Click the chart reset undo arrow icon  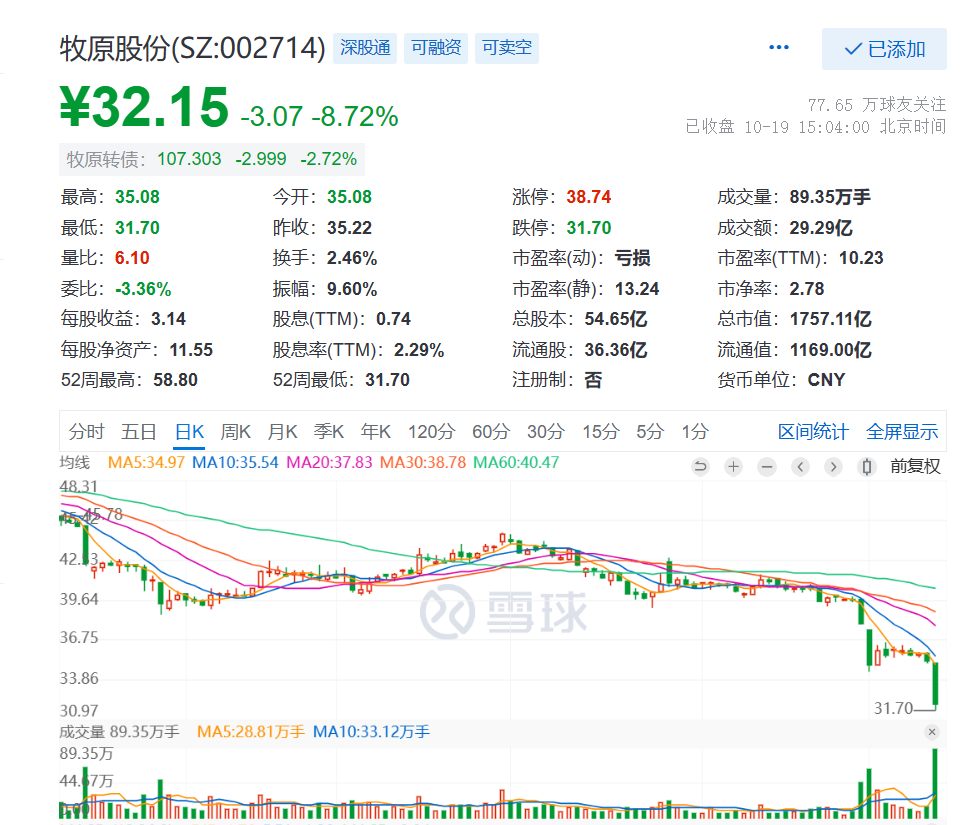(x=700, y=466)
